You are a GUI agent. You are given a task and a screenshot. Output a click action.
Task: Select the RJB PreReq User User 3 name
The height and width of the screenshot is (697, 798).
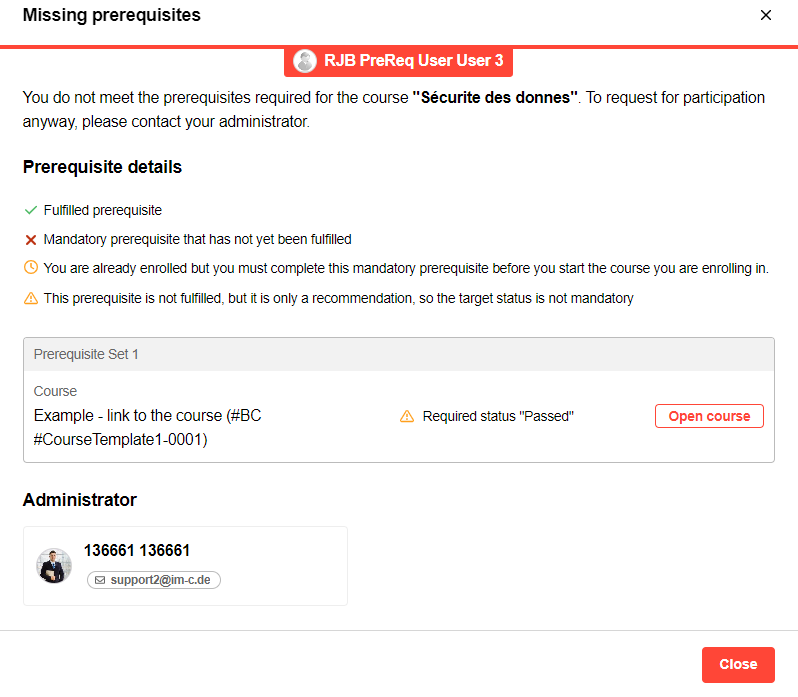[x=413, y=61]
